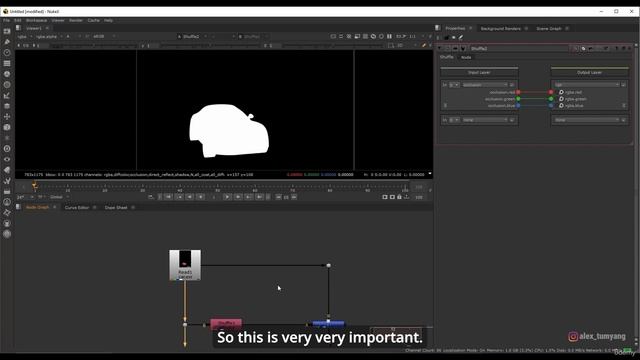The height and width of the screenshot is (360, 640).
Task: Open the Views nodes menu in left toolbar
Action: [x=7, y=159]
